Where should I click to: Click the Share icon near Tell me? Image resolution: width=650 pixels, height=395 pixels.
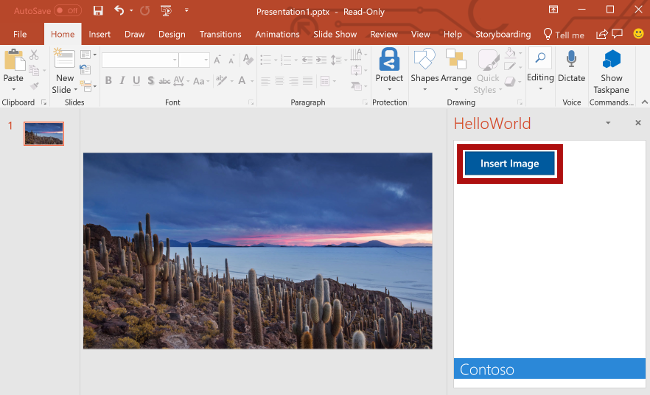click(x=601, y=34)
